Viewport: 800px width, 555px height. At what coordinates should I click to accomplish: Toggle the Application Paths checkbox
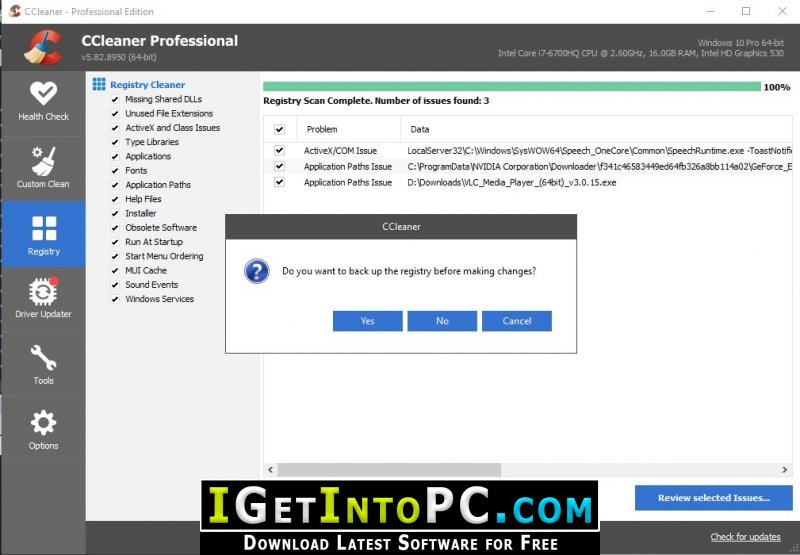115,185
